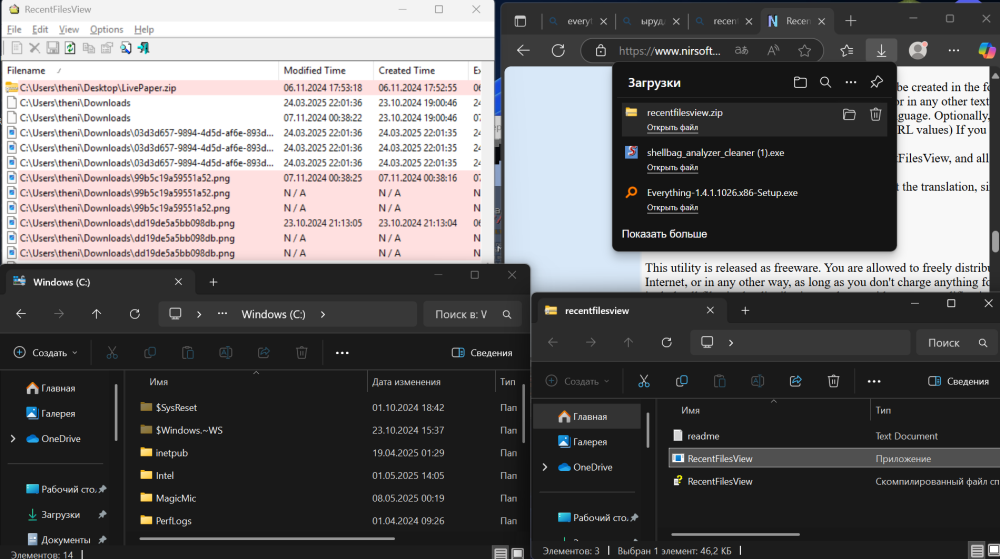Show recentfilesview.zip in folder
This screenshot has height=559, width=1000.
click(849, 115)
